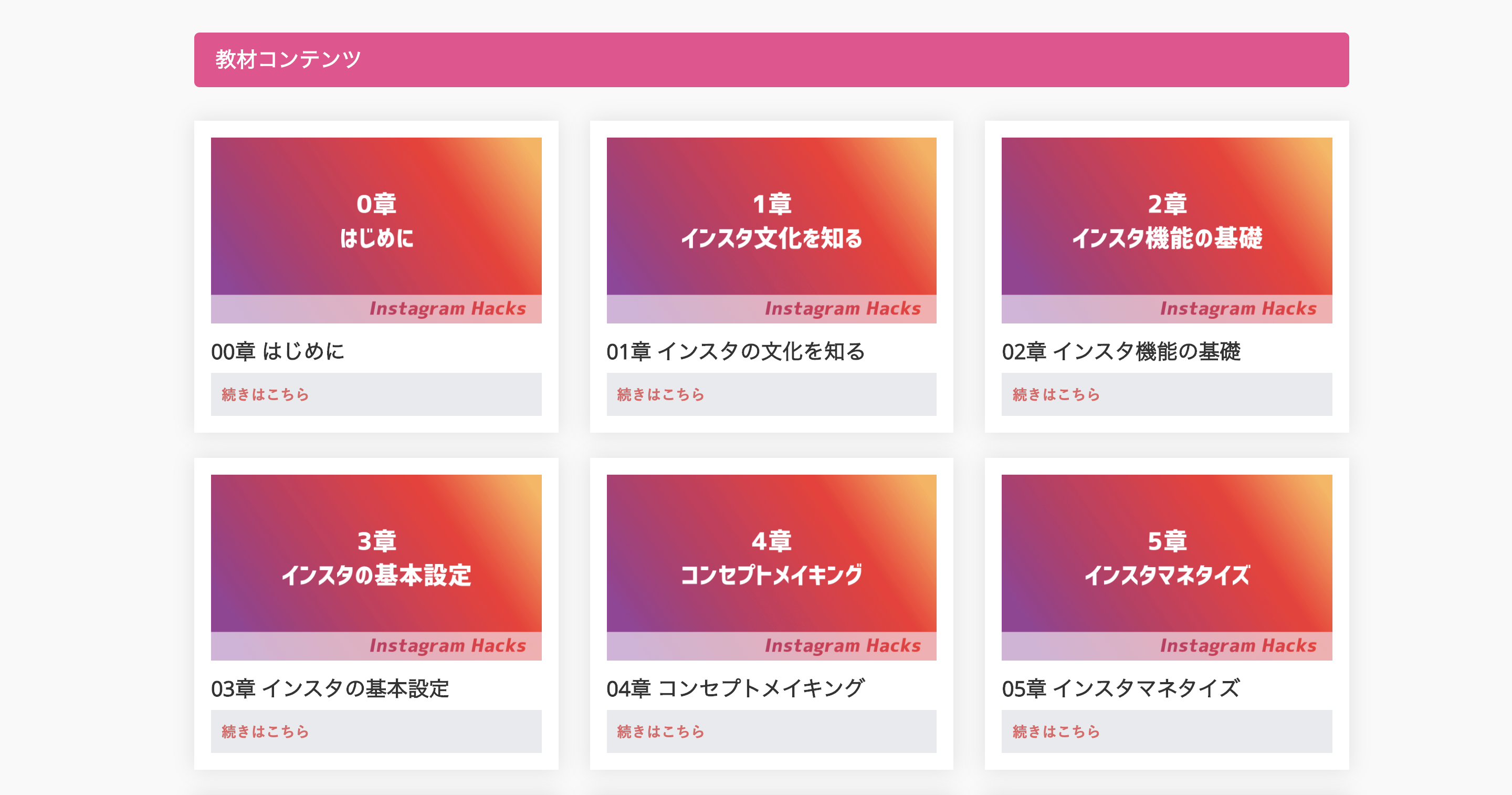
Task: Open the 5章 インスタマネタイズ thumbnail
Action: pyautogui.click(x=1167, y=567)
